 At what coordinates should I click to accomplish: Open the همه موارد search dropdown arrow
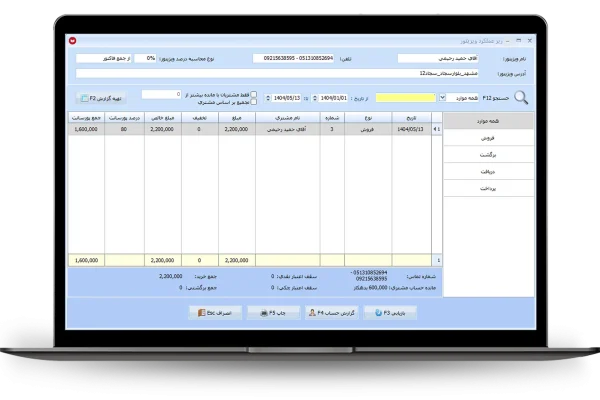442,98
